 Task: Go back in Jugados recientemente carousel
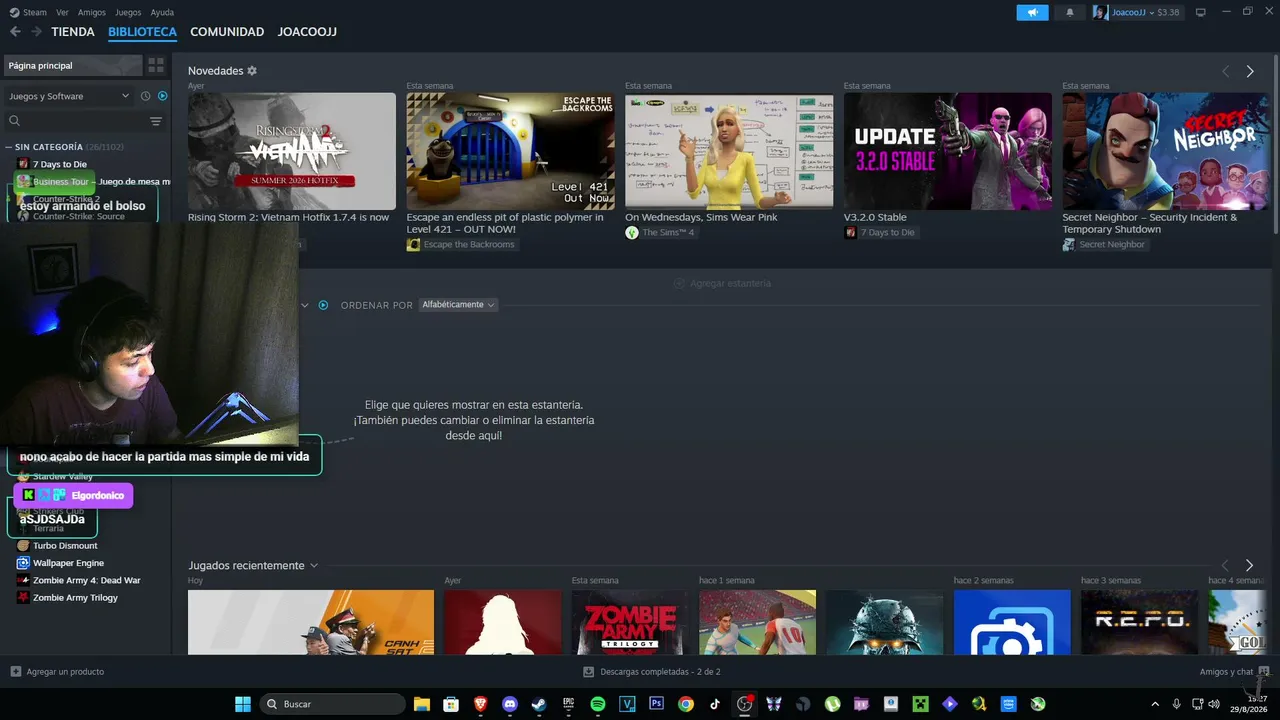(x=1225, y=565)
